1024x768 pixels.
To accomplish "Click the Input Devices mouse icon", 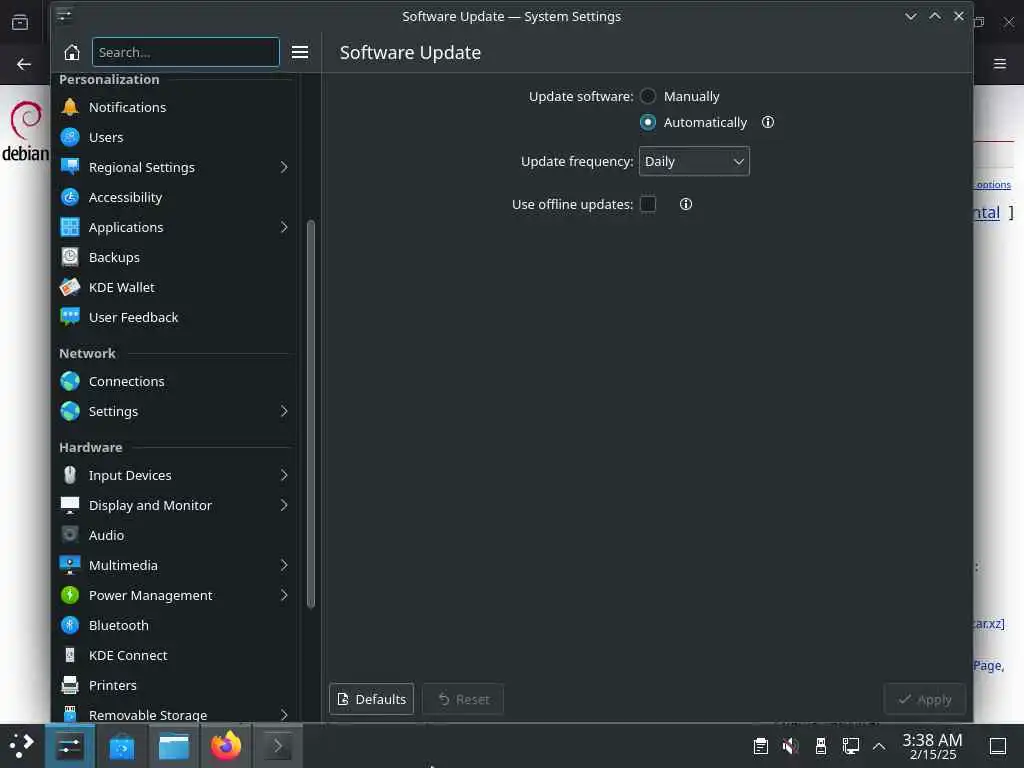I will click(70, 475).
